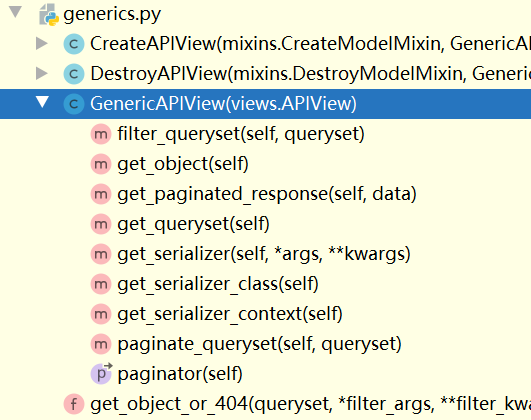Go to paginate_queryset(self, queryset)
Image resolution: width=531 pixels, height=420 pixels.
coord(259,344)
